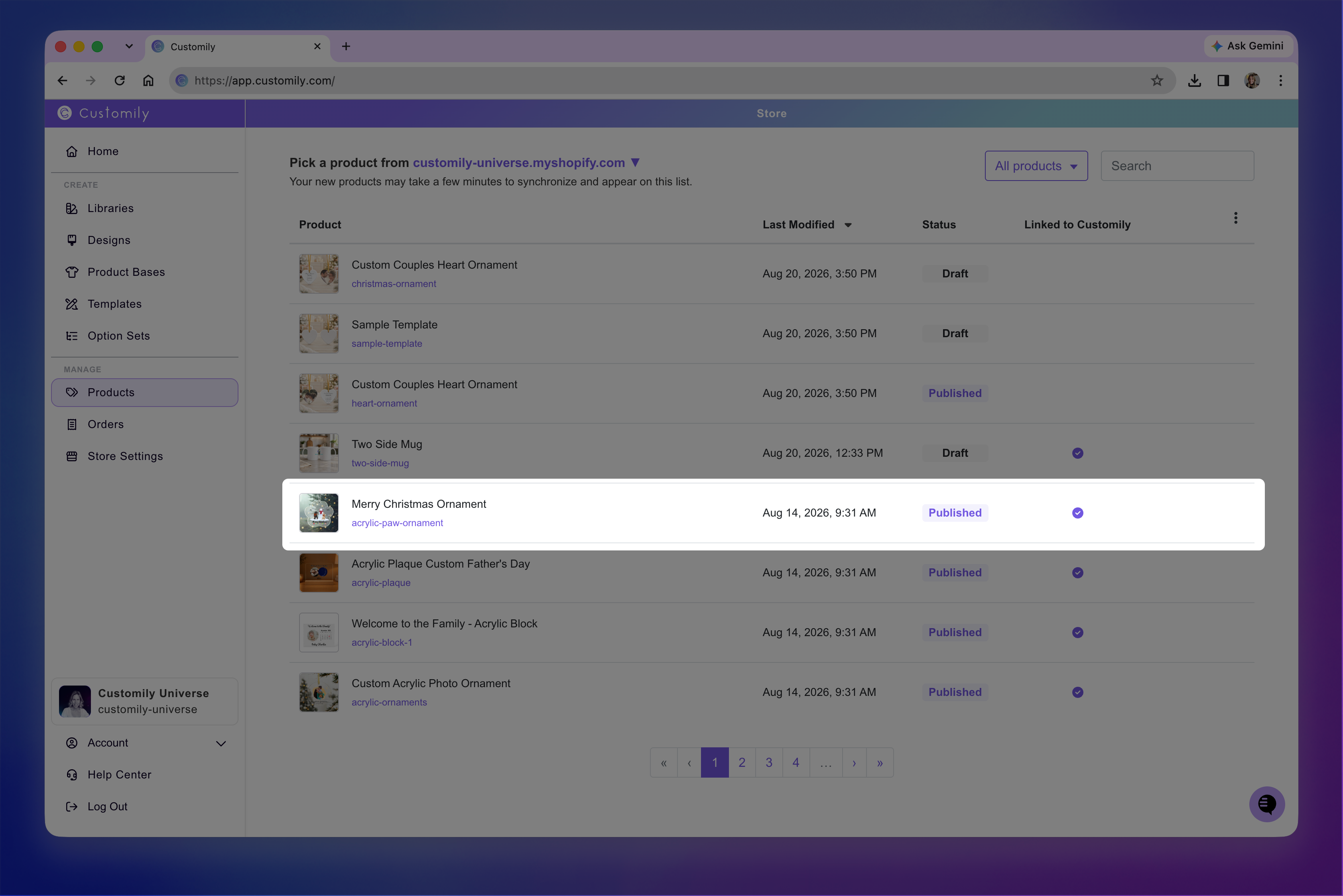
Task: Click Log Out
Action: click(x=145, y=807)
